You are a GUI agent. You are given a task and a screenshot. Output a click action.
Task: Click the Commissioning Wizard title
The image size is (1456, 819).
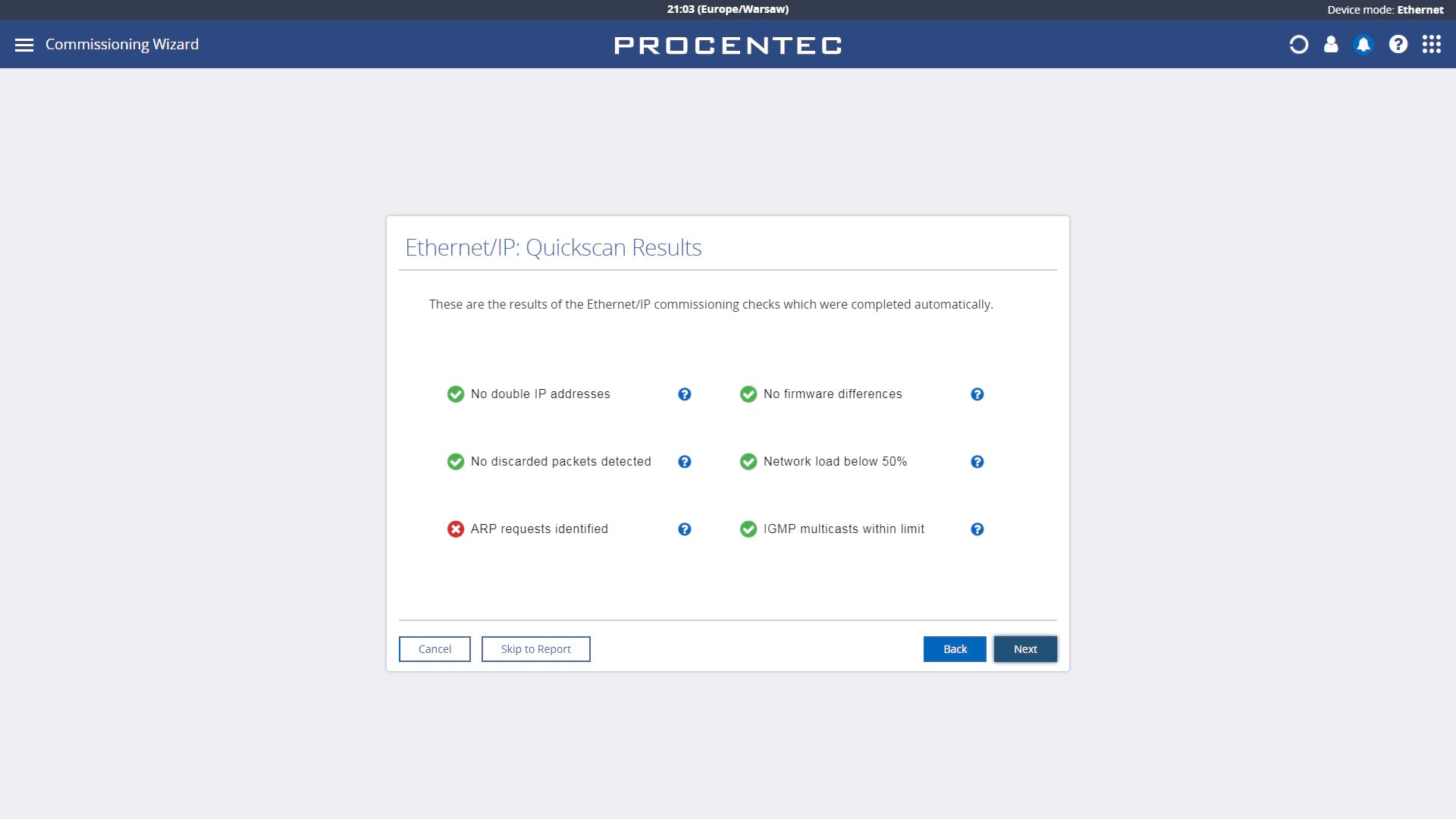[x=122, y=44]
